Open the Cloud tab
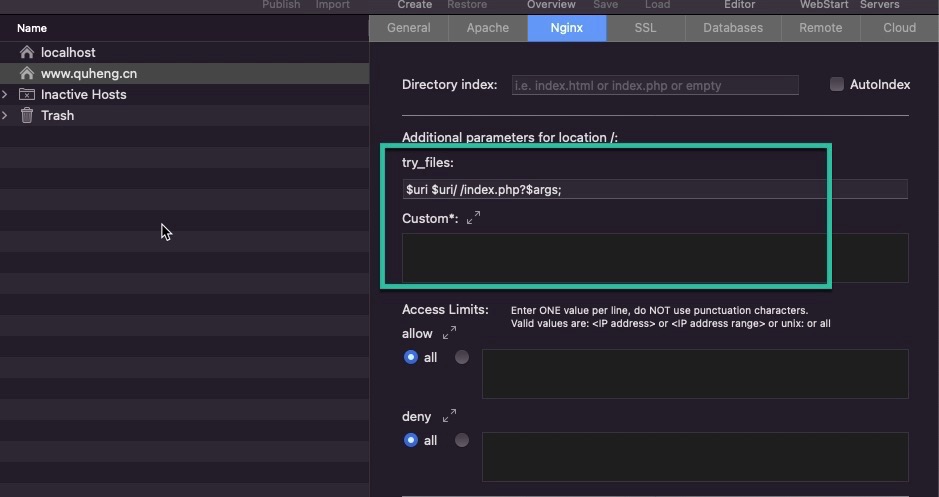The image size is (939, 497). 899,28
